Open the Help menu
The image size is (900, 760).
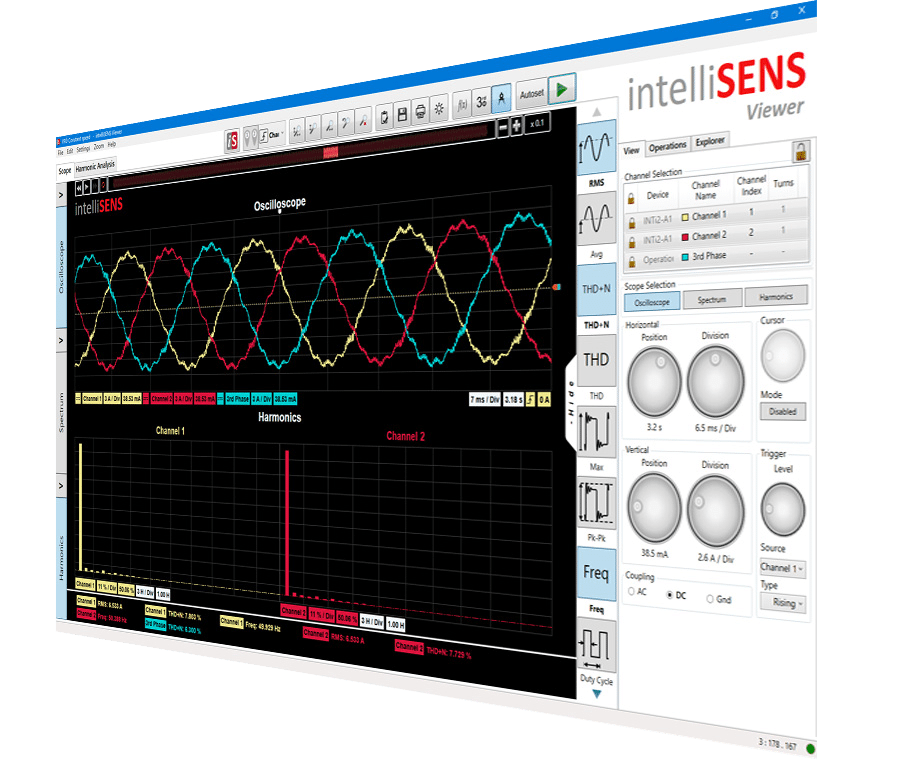click(112, 145)
